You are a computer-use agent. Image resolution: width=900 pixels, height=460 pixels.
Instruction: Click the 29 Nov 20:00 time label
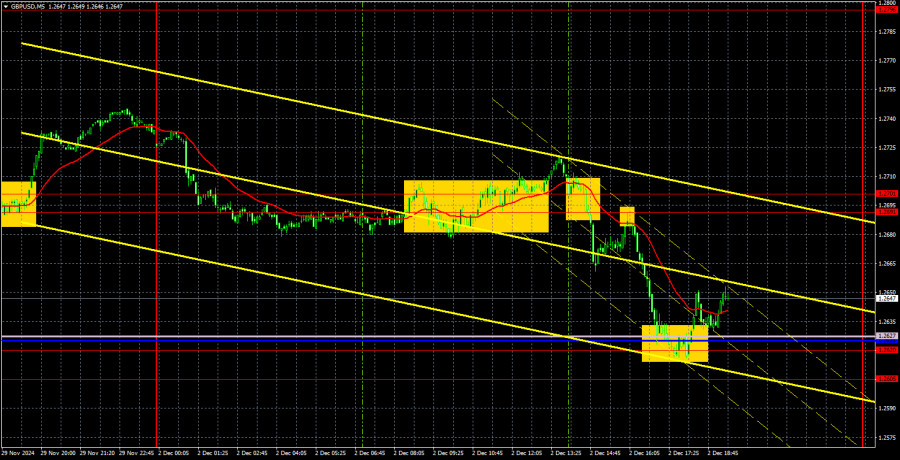(x=59, y=453)
